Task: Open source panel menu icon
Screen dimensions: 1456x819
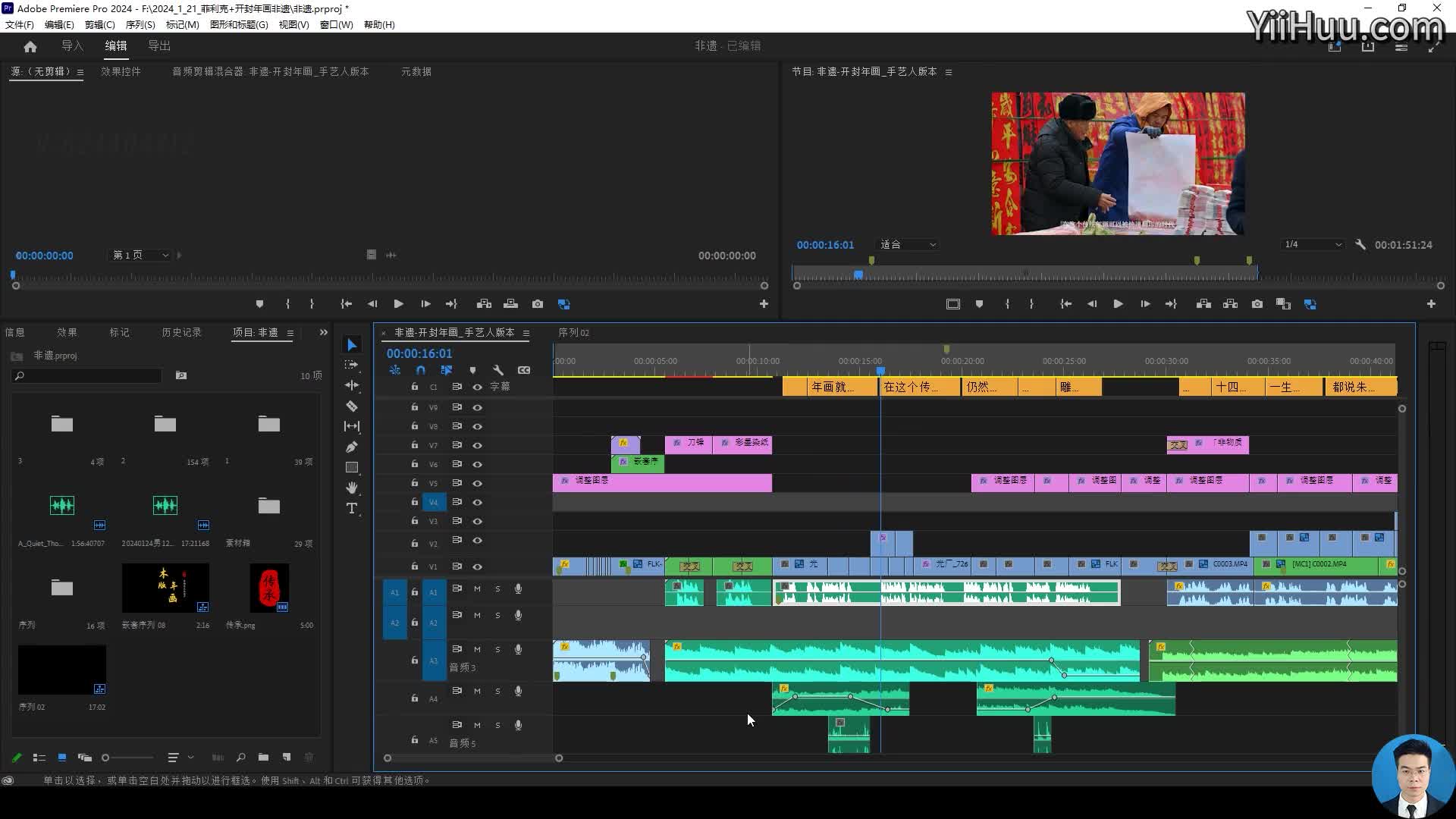Action: click(80, 72)
